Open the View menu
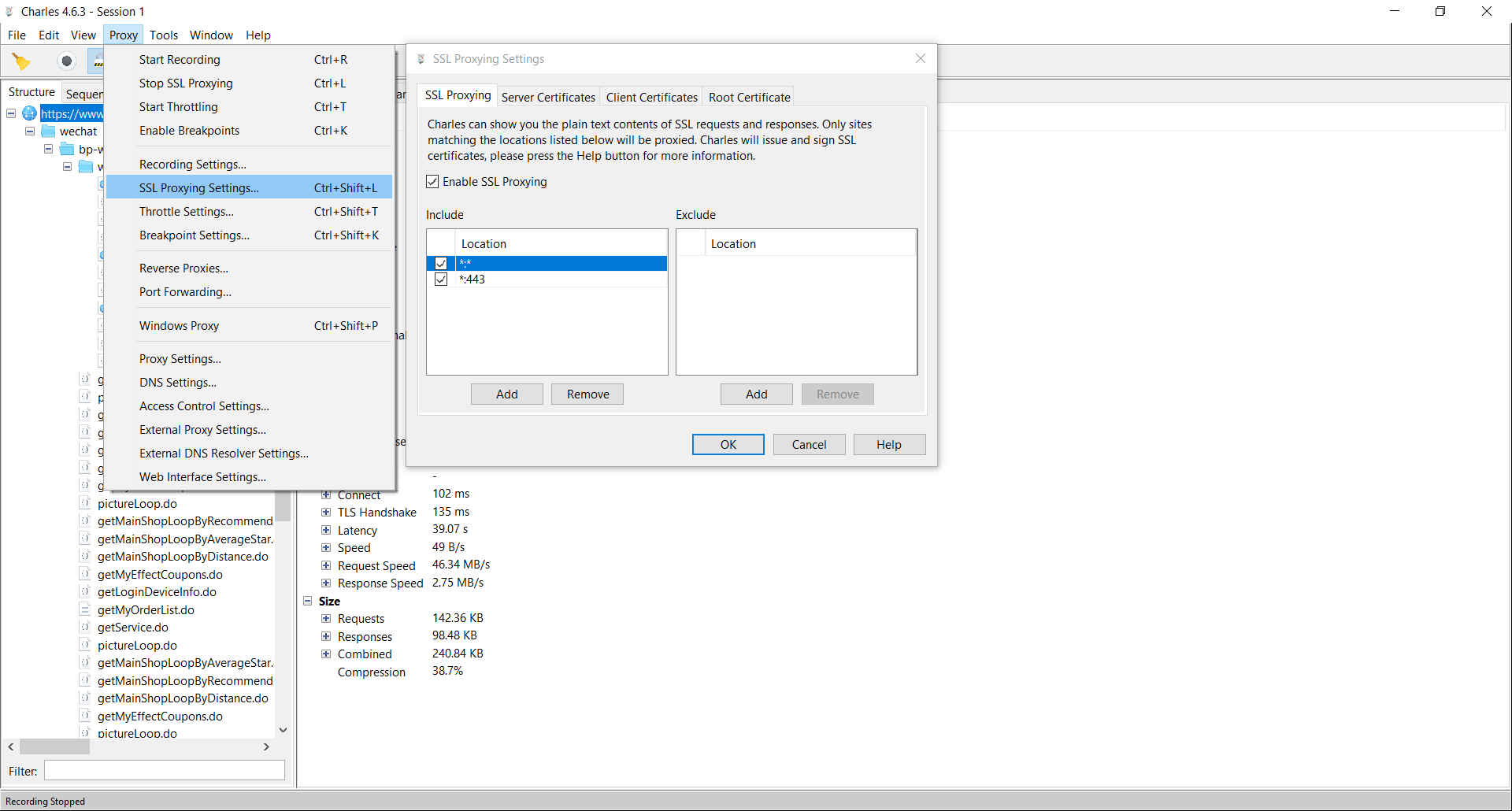This screenshot has width=1512, height=811. tap(83, 35)
